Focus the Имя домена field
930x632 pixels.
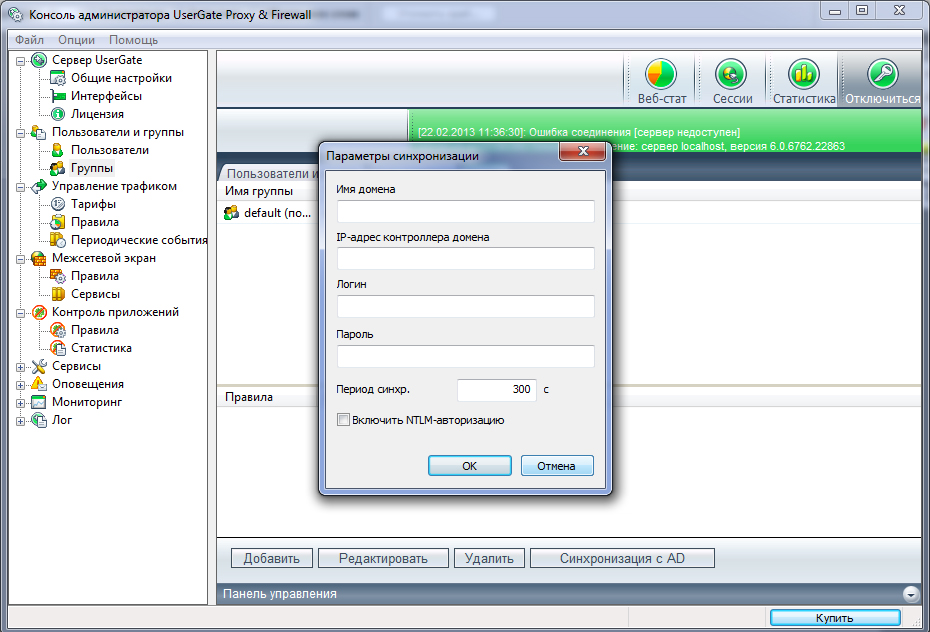(x=466, y=211)
